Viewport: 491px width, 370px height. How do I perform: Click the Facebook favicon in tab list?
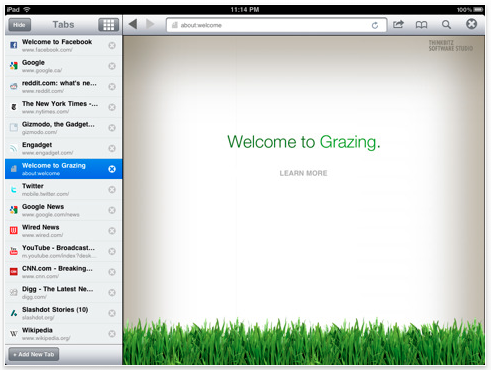click(x=14, y=45)
